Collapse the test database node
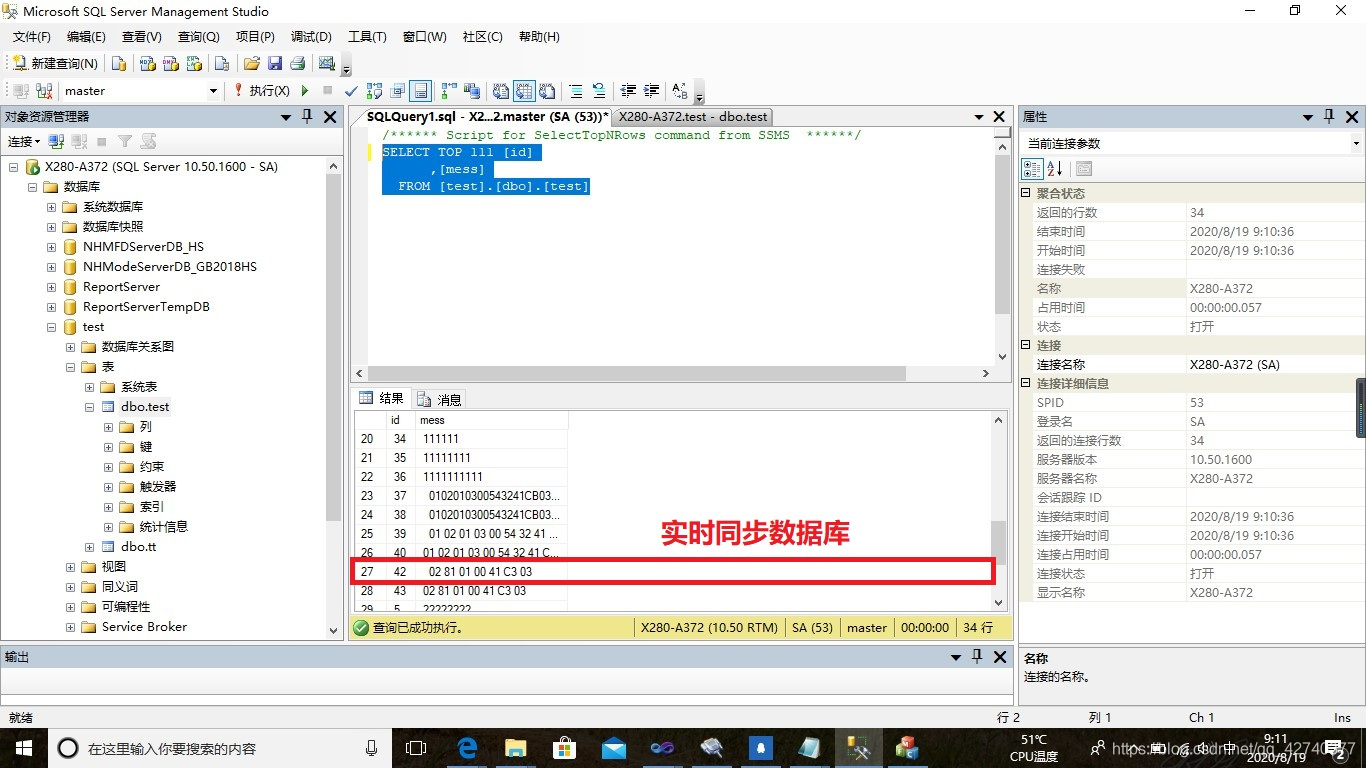 (51, 327)
